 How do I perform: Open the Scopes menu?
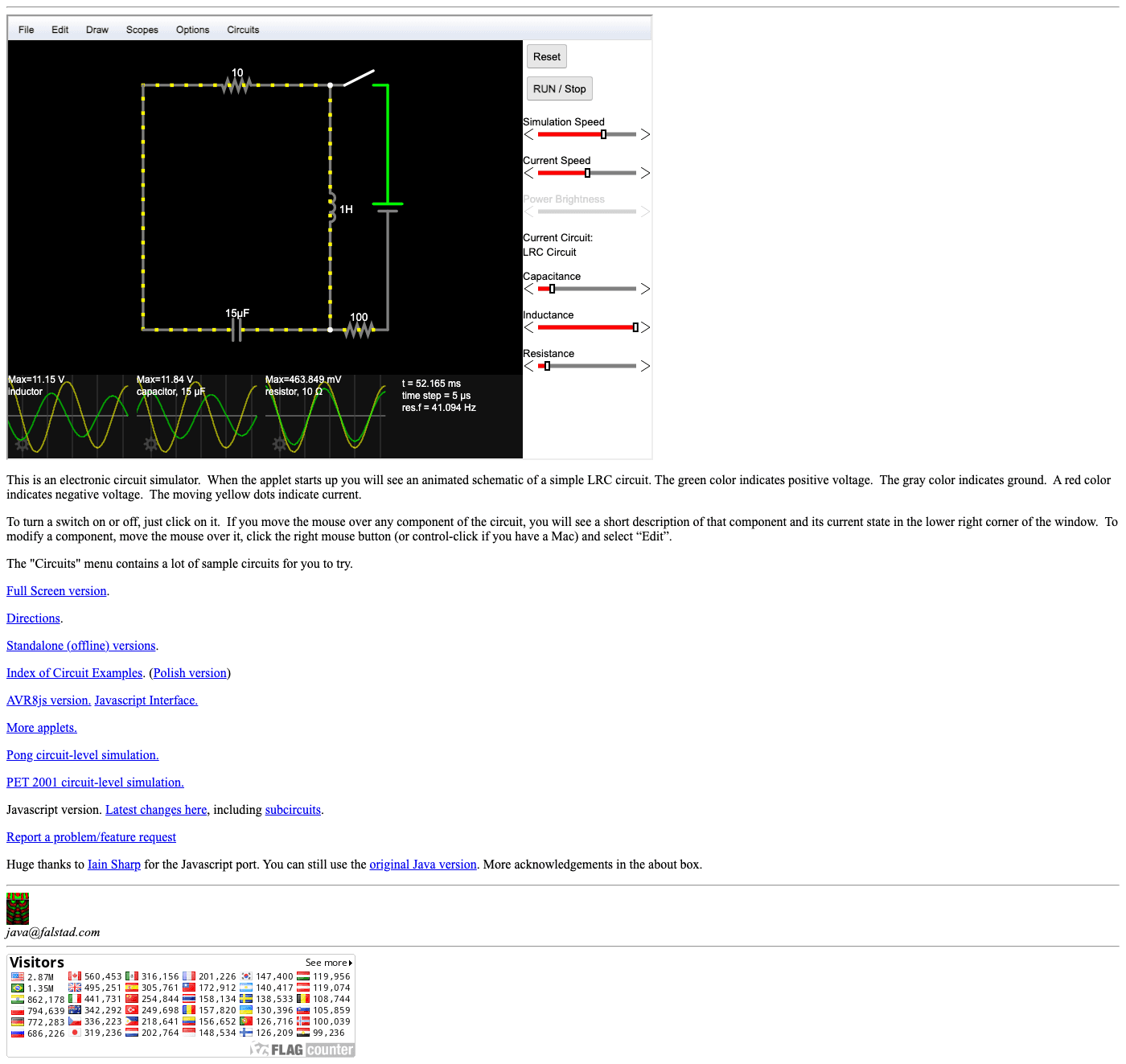click(x=142, y=30)
